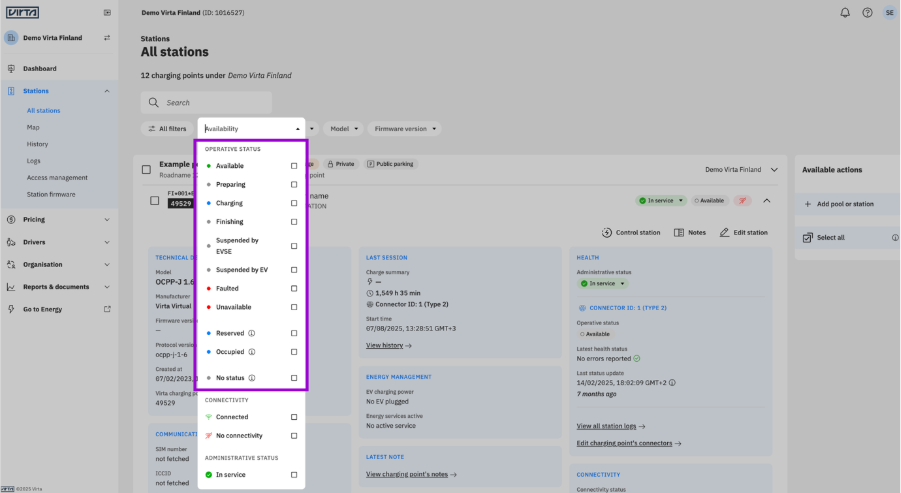Click the Search input field
The image size is (901, 493).
point(206,102)
